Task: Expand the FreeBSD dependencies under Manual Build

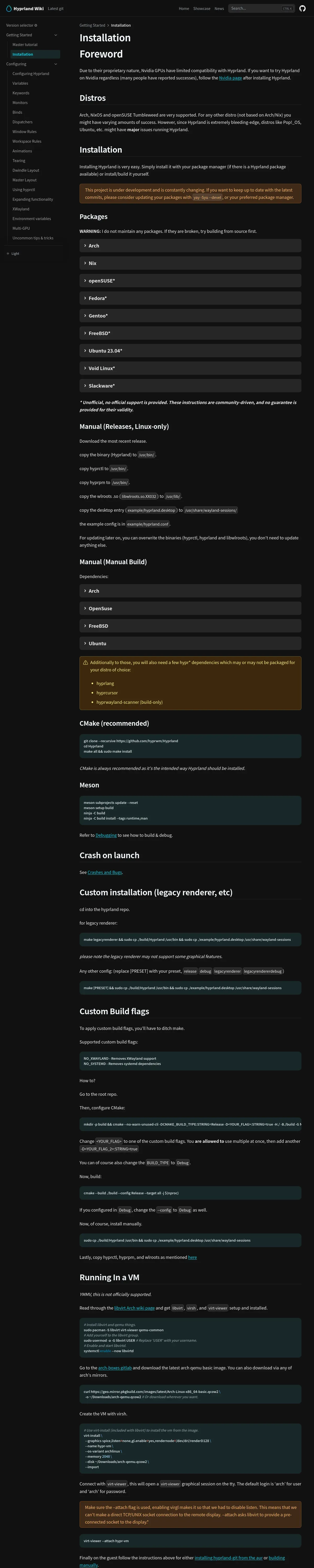Action: point(190,626)
